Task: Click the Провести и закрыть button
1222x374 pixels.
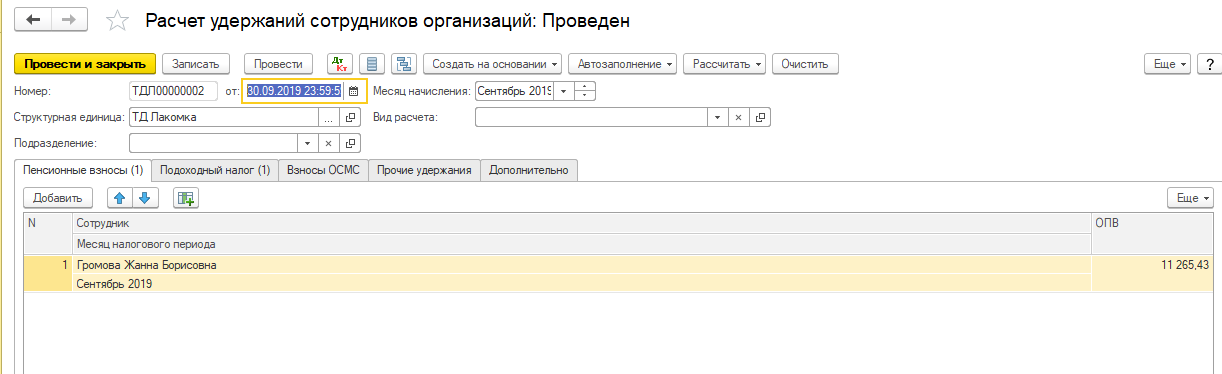Action: coord(85,64)
